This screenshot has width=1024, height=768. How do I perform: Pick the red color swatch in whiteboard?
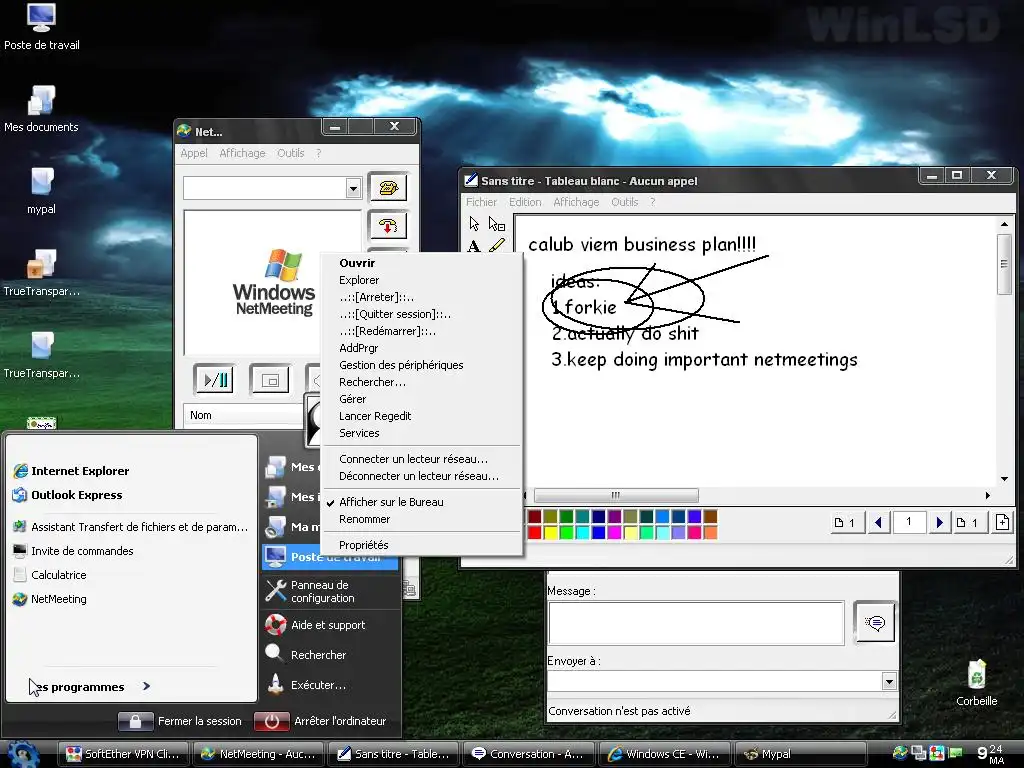click(534, 533)
